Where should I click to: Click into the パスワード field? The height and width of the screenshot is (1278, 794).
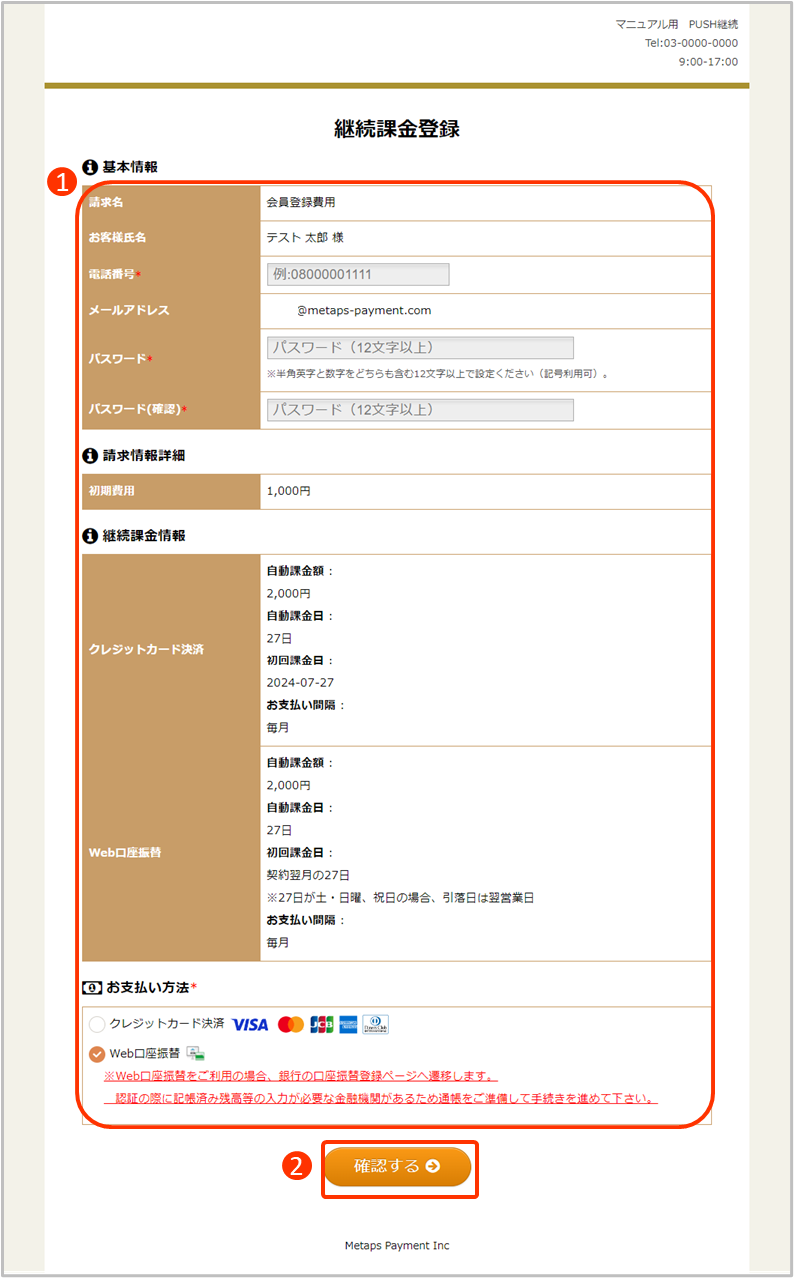click(x=420, y=348)
